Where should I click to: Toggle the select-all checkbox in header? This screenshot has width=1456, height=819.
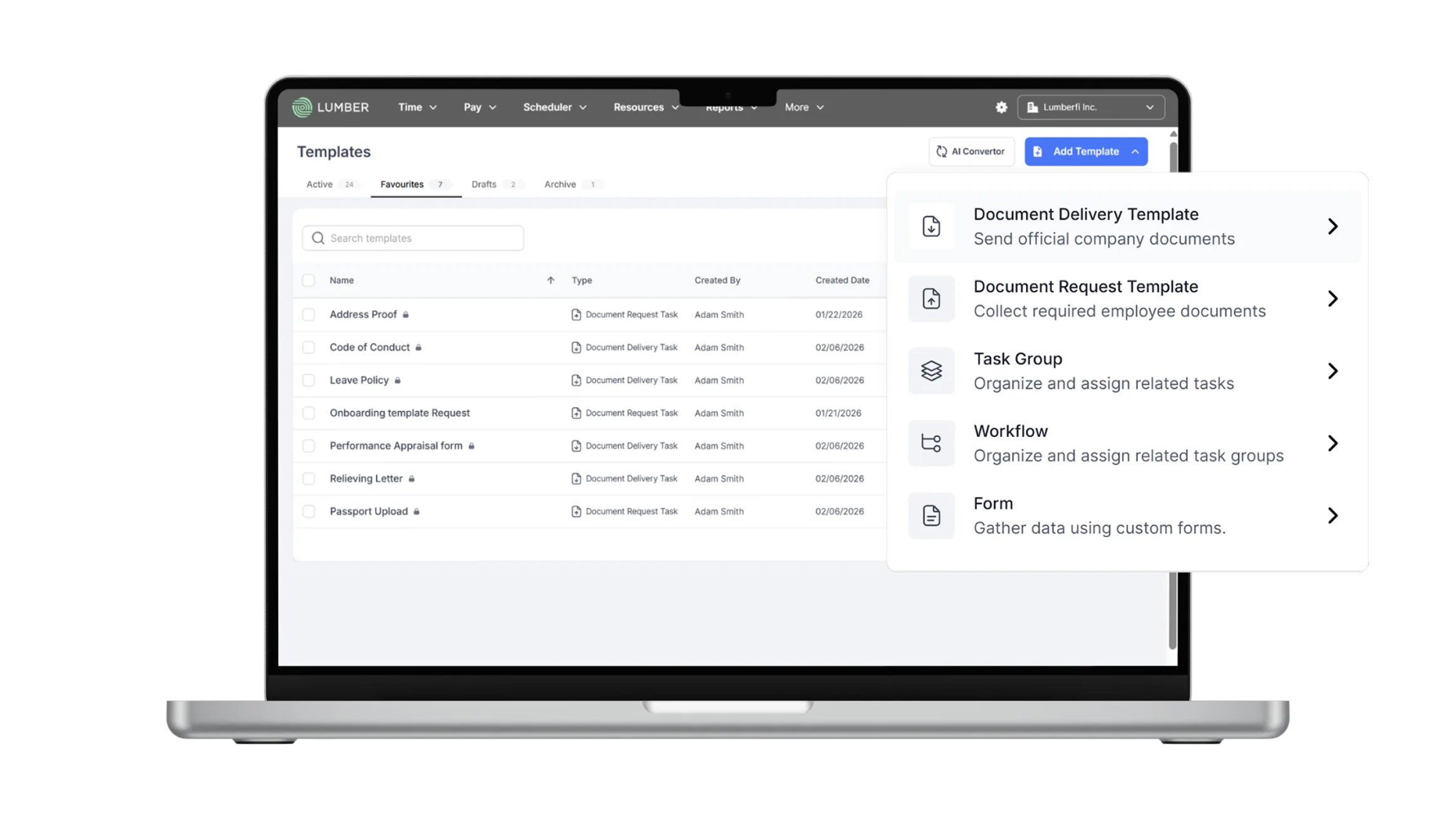pyautogui.click(x=309, y=281)
